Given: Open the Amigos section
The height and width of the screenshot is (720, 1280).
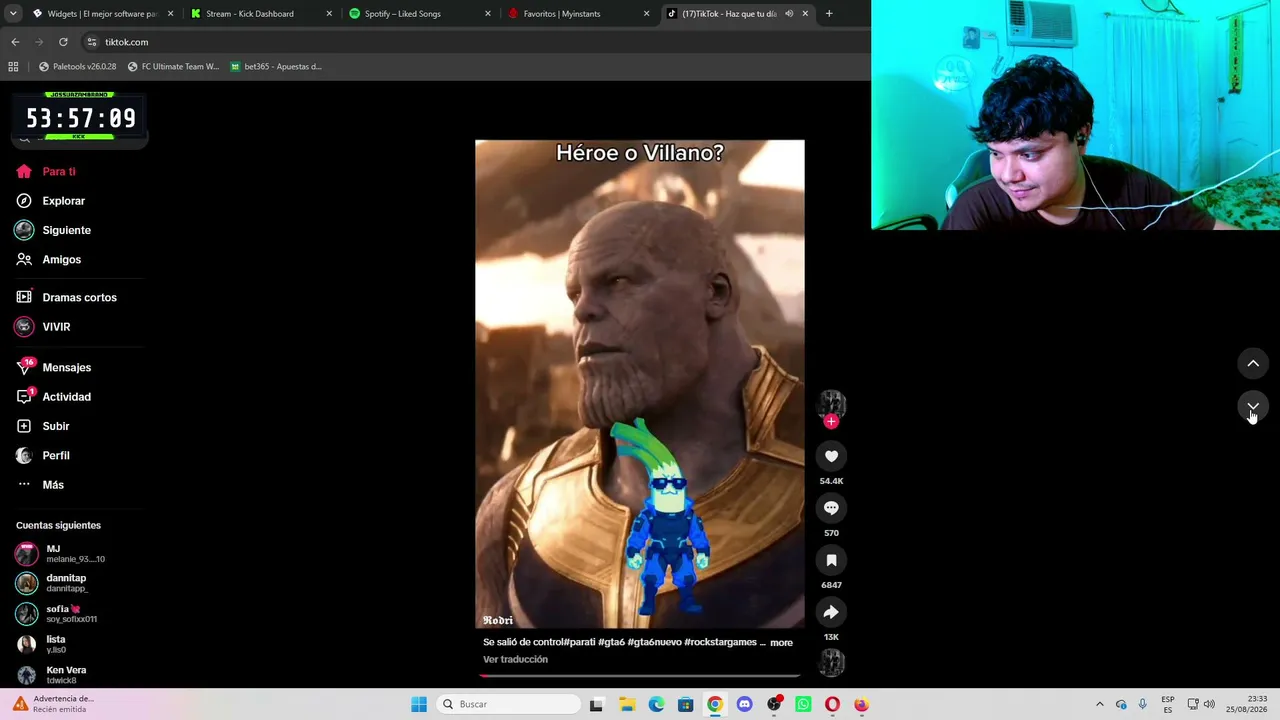Looking at the screenshot, I should tap(48, 259).
